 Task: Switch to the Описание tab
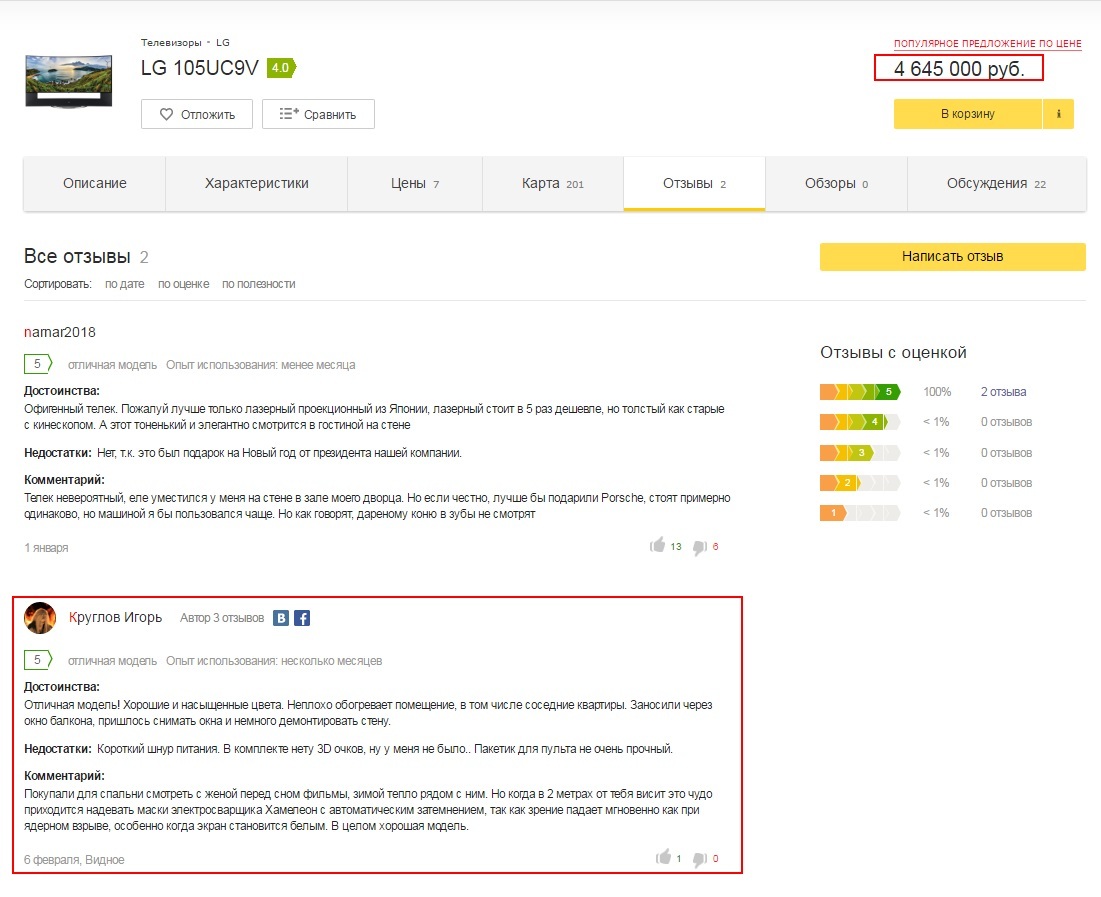click(95, 184)
